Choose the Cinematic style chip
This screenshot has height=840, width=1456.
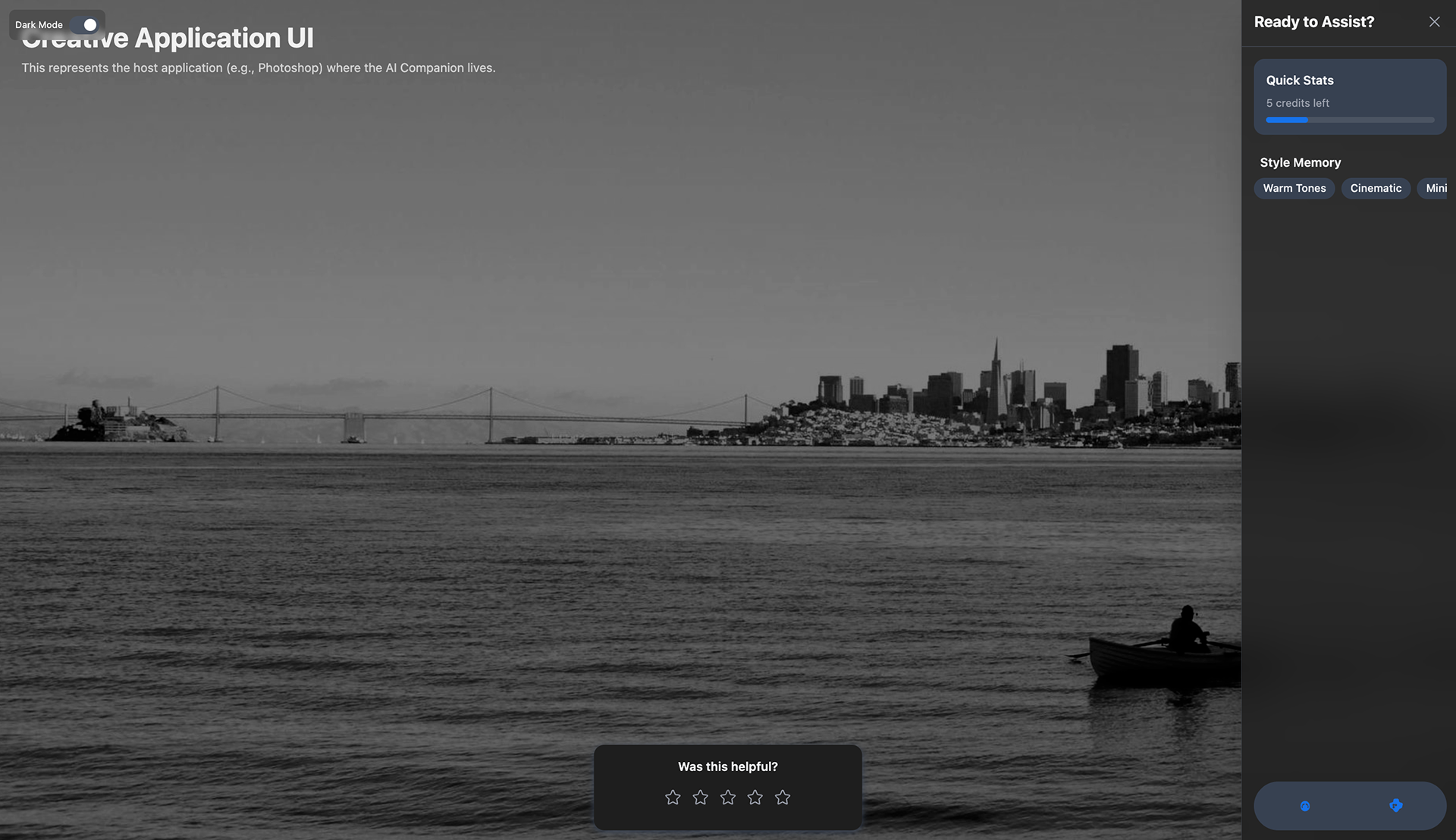(x=1376, y=188)
